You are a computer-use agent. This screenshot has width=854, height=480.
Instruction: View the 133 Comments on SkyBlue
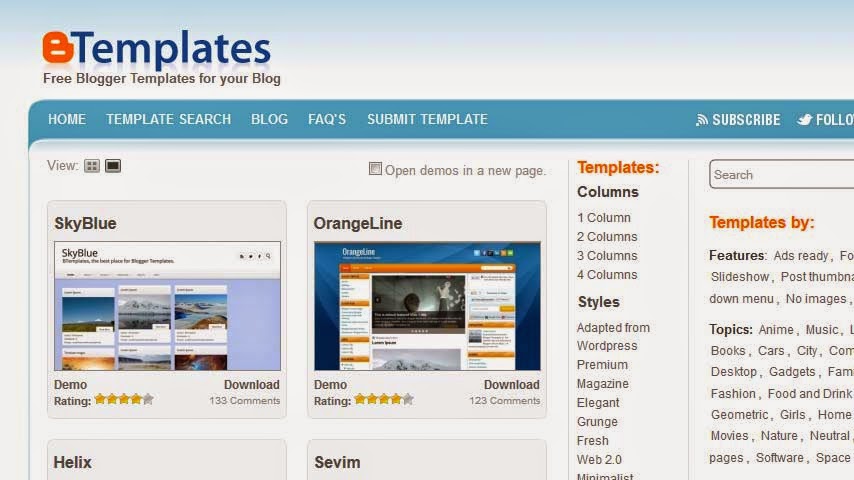245,400
